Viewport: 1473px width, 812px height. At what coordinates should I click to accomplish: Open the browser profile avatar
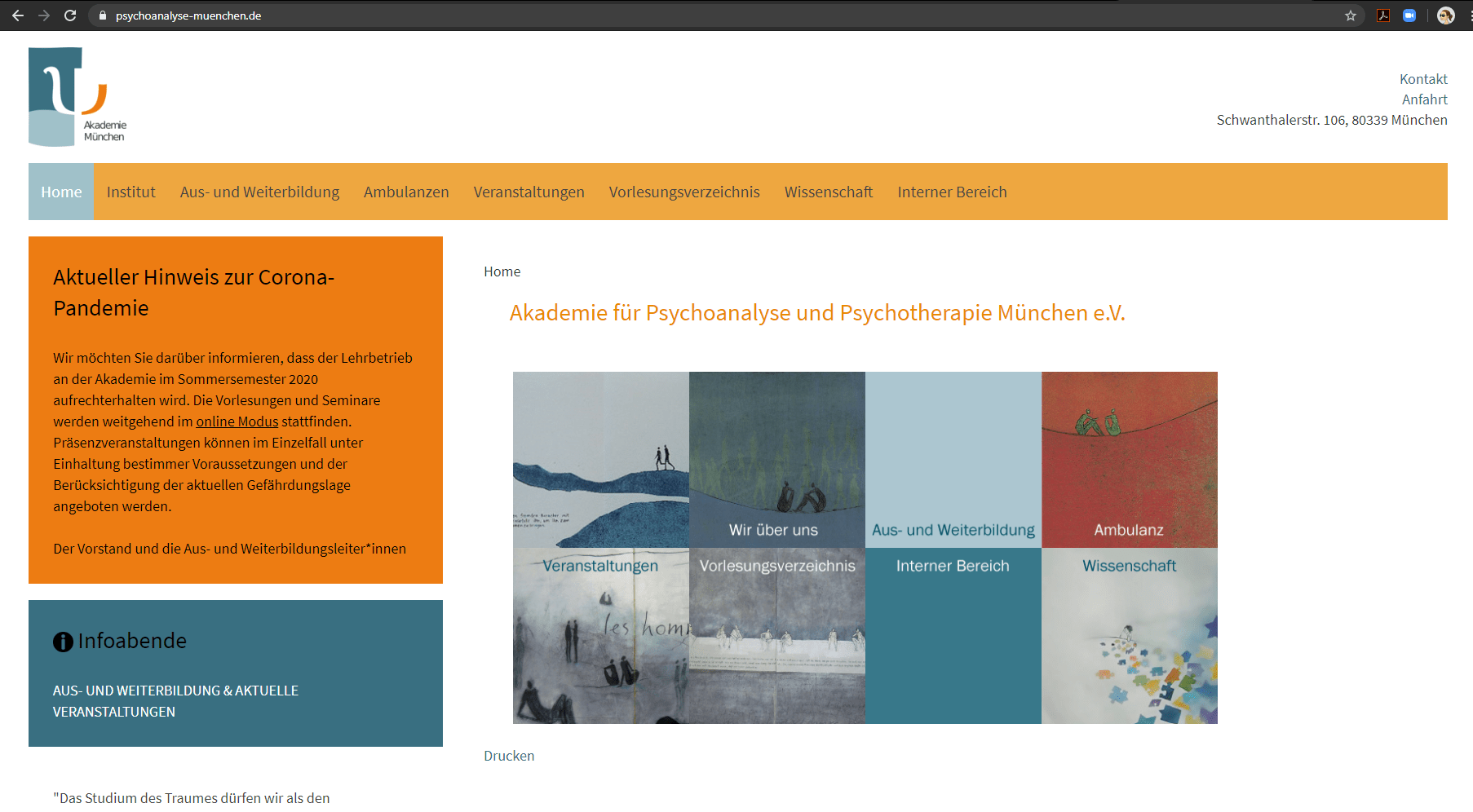1445,15
